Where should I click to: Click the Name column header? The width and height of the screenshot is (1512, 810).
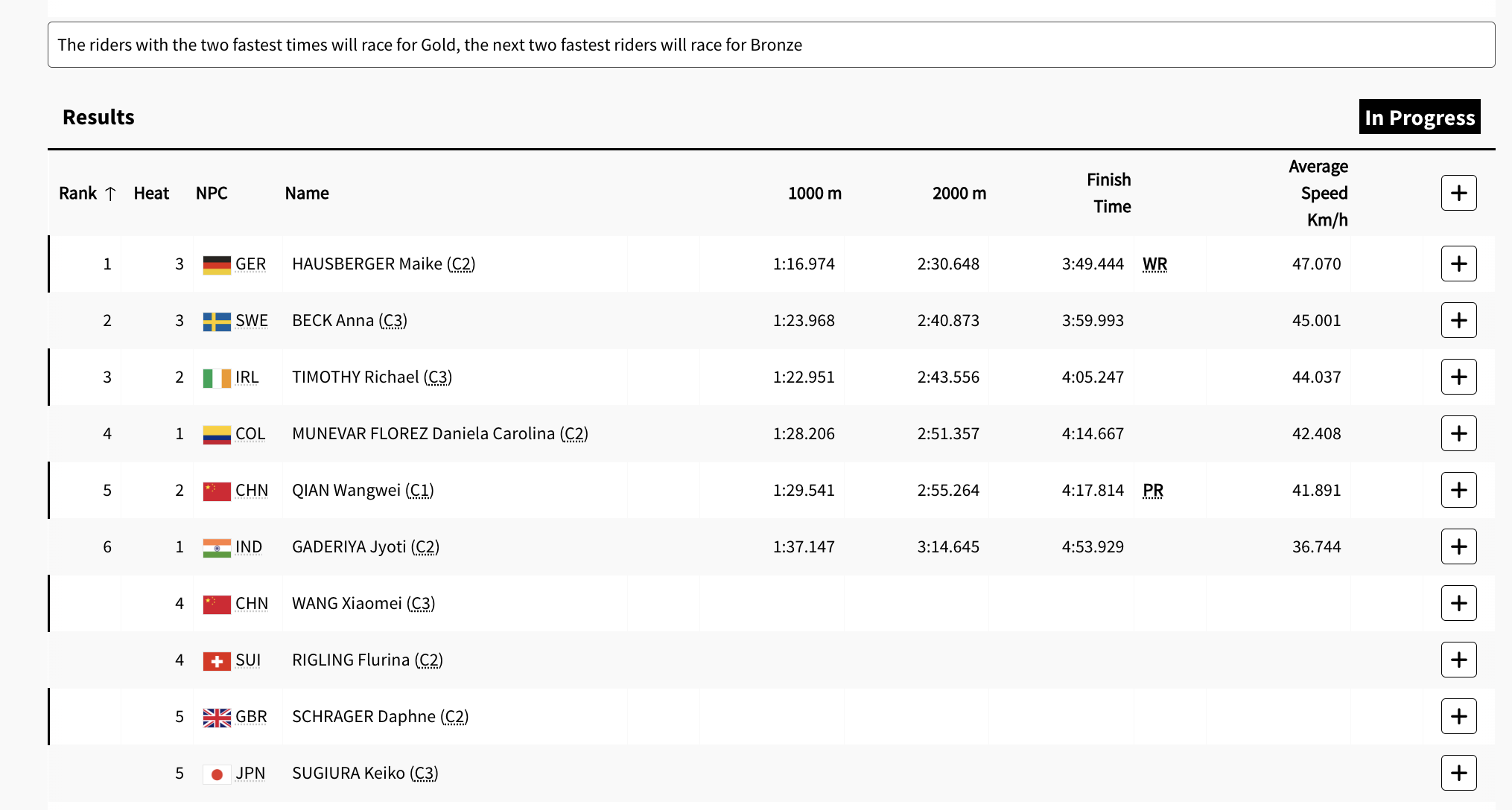click(307, 194)
